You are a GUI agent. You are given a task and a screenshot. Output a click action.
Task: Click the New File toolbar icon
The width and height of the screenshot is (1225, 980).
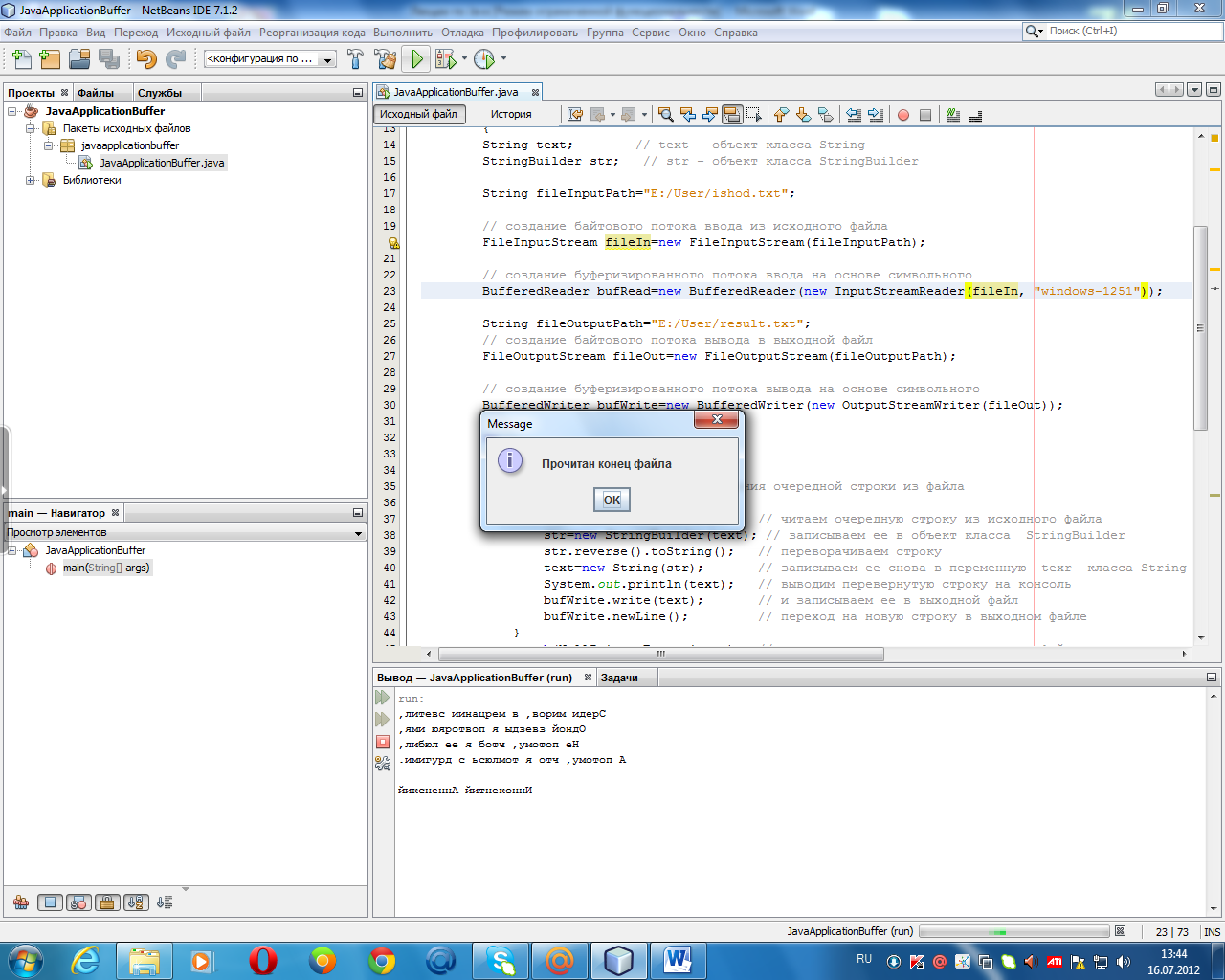click(21, 59)
